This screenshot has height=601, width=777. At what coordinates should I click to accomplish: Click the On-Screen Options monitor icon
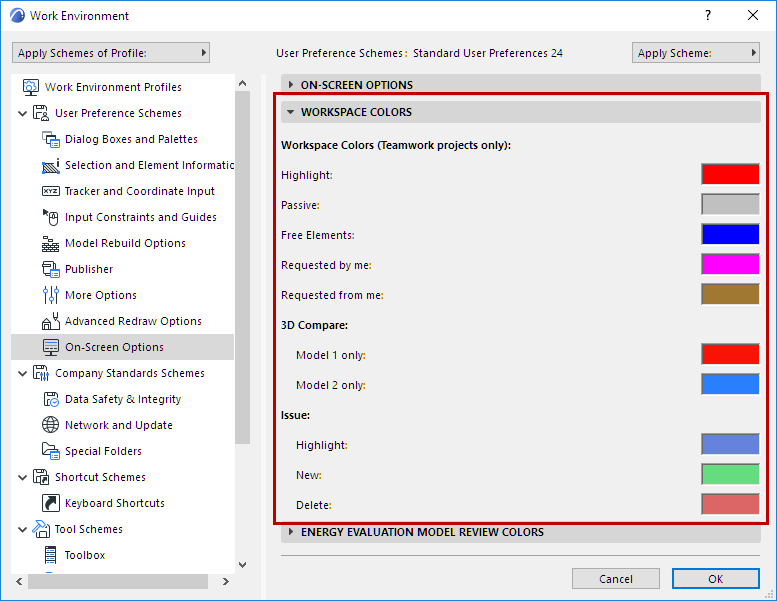51,347
